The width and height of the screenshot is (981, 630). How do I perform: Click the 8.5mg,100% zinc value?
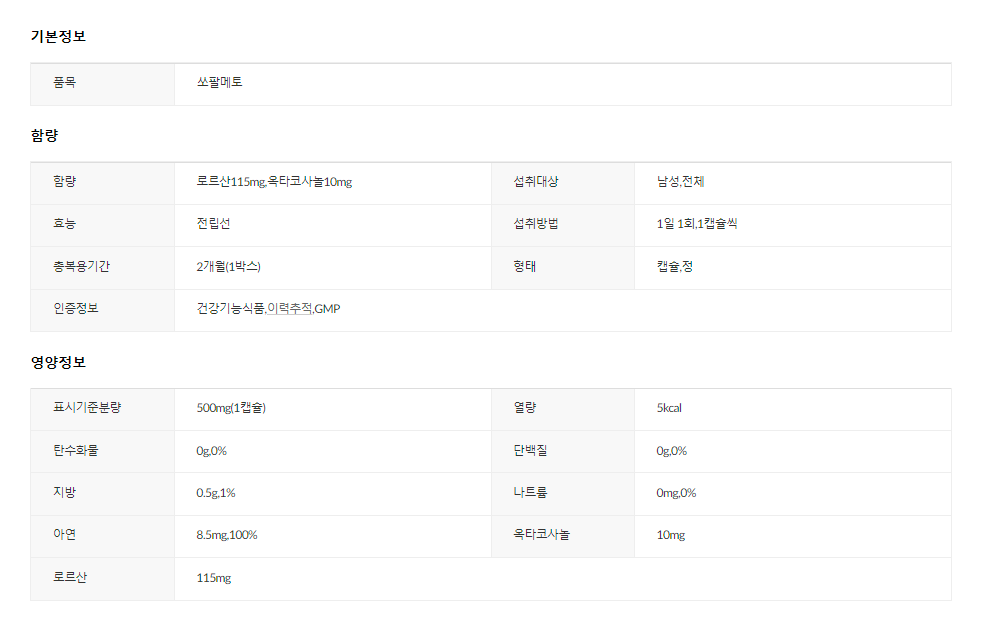(227, 535)
